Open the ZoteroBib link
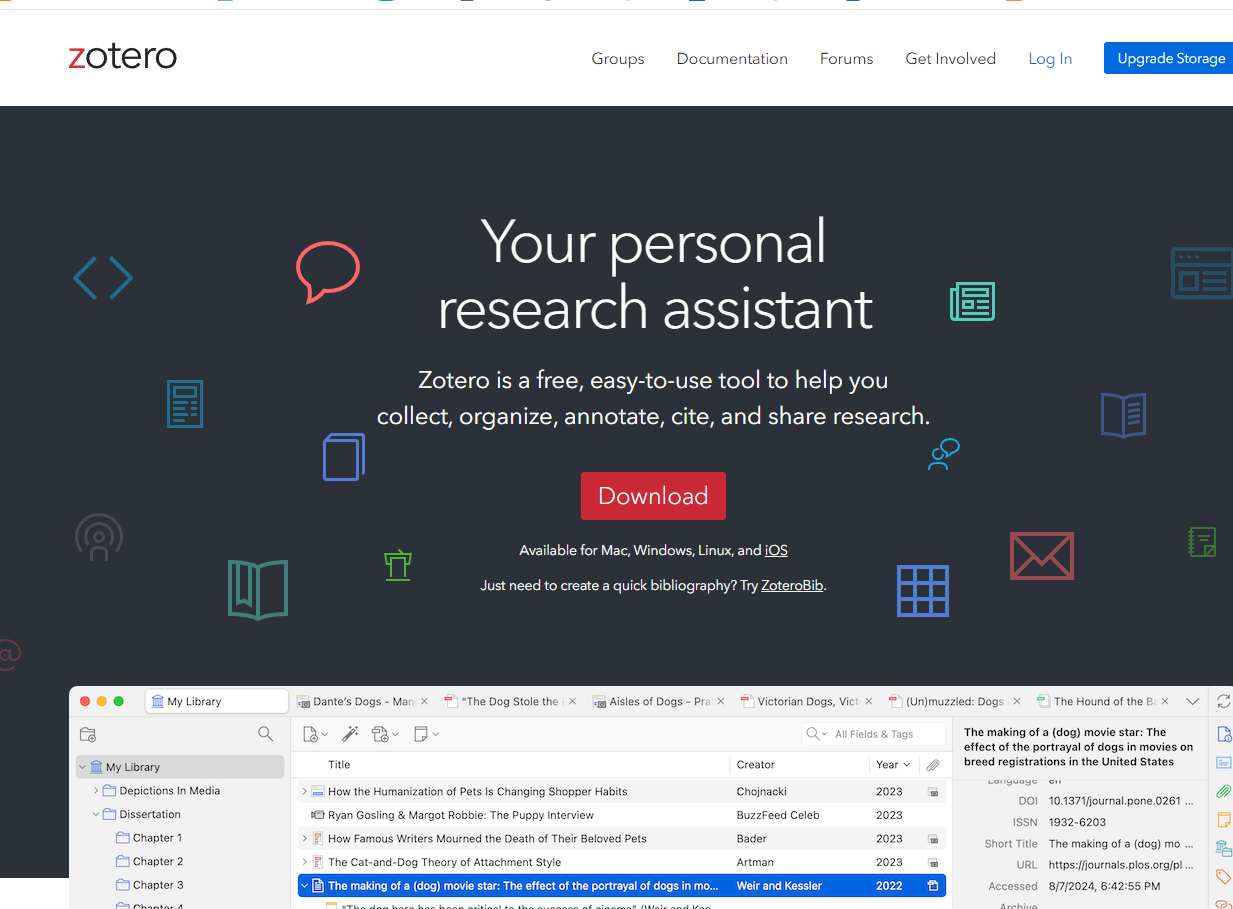The width and height of the screenshot is (1233, 909). coord(792,586)
